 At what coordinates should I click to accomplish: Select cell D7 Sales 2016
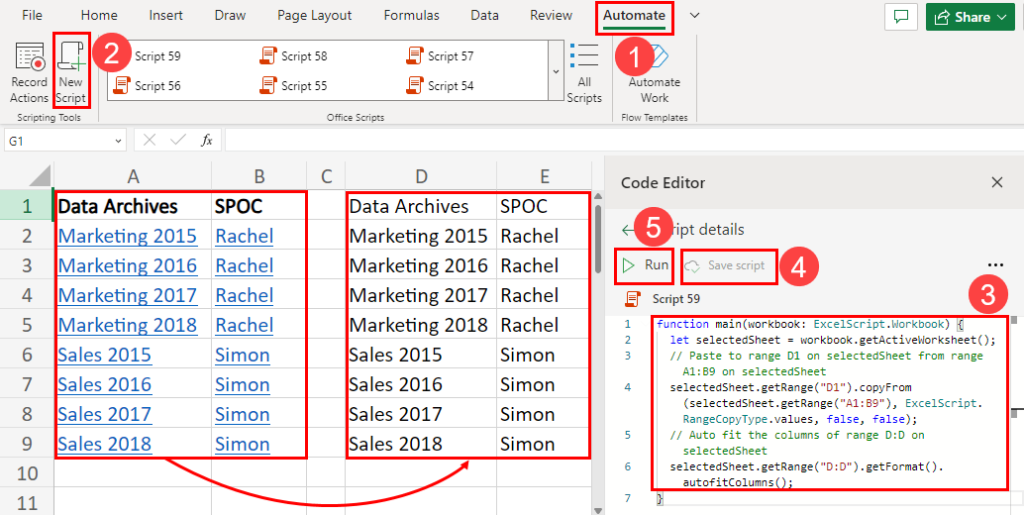pos(421,384)
